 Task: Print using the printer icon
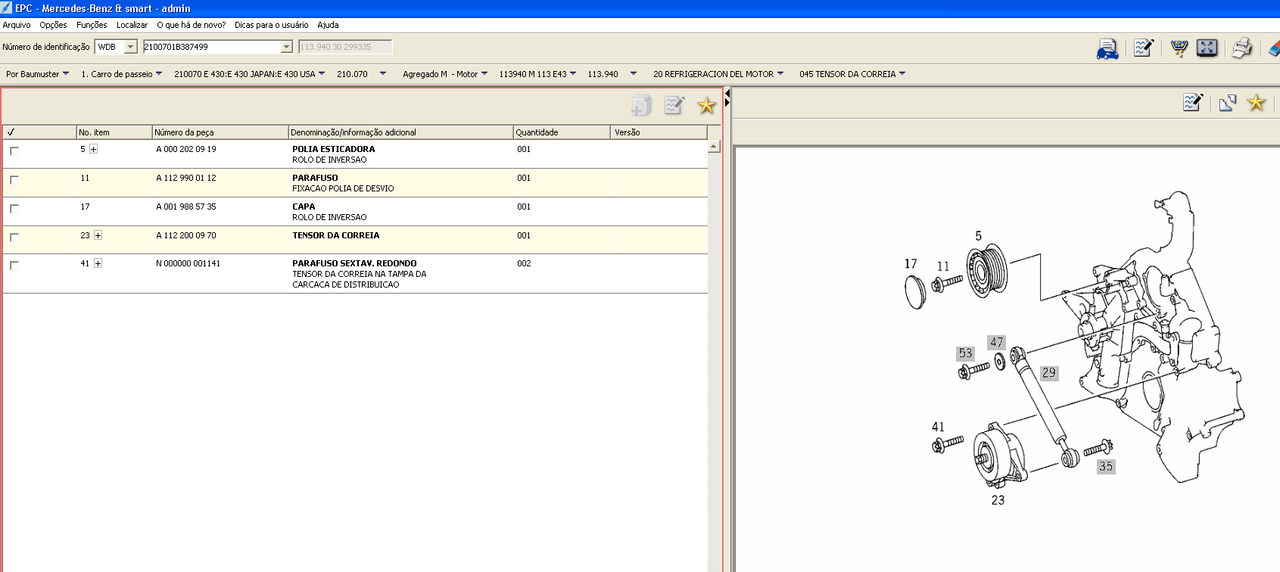(1242, 48)
